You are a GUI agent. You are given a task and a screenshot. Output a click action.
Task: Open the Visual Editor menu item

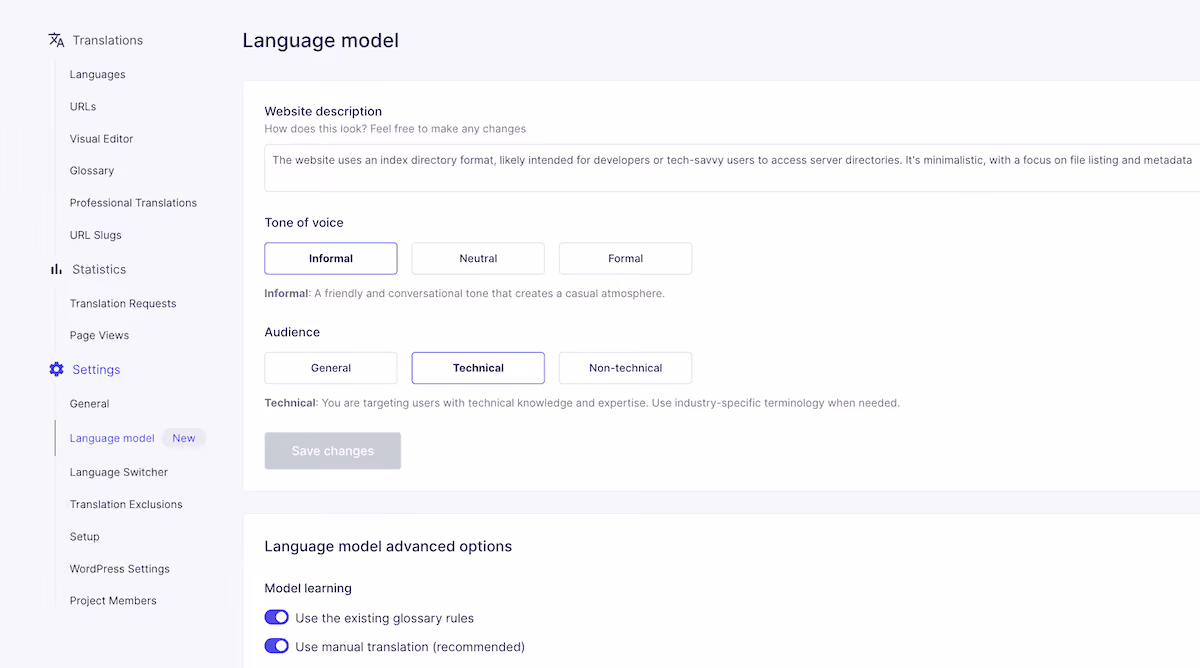(x=101, y=139)
